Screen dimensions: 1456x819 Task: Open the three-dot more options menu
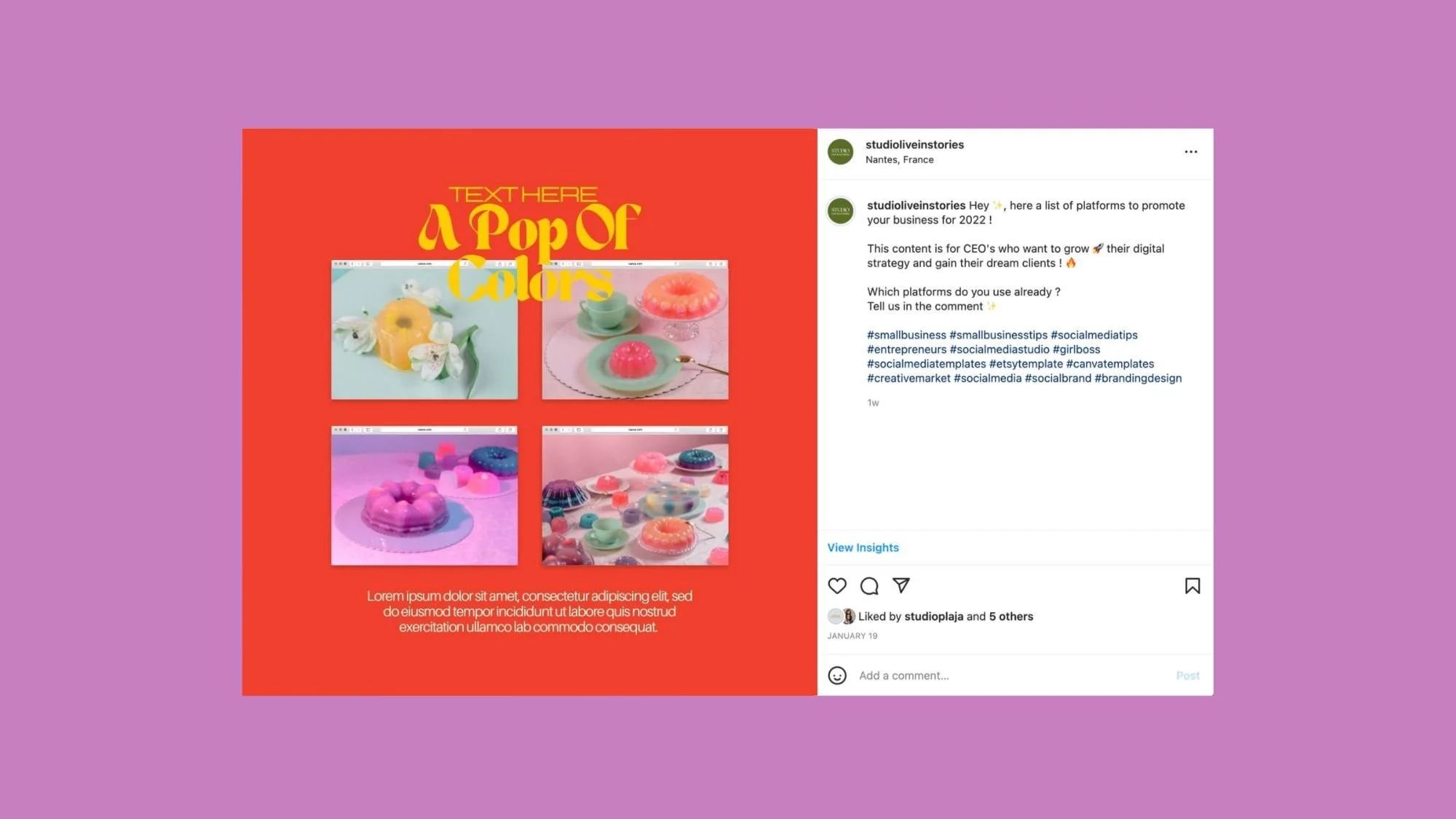click(x=1191, y=151)
